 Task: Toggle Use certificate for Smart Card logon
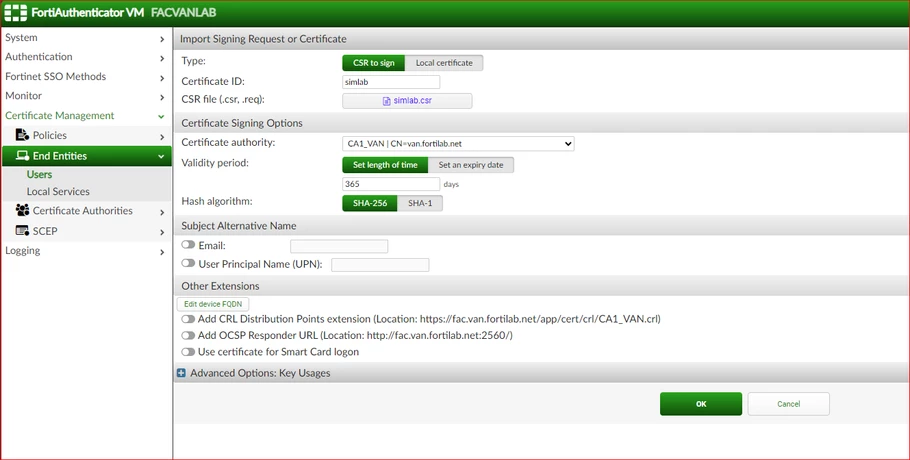[188, 352]
